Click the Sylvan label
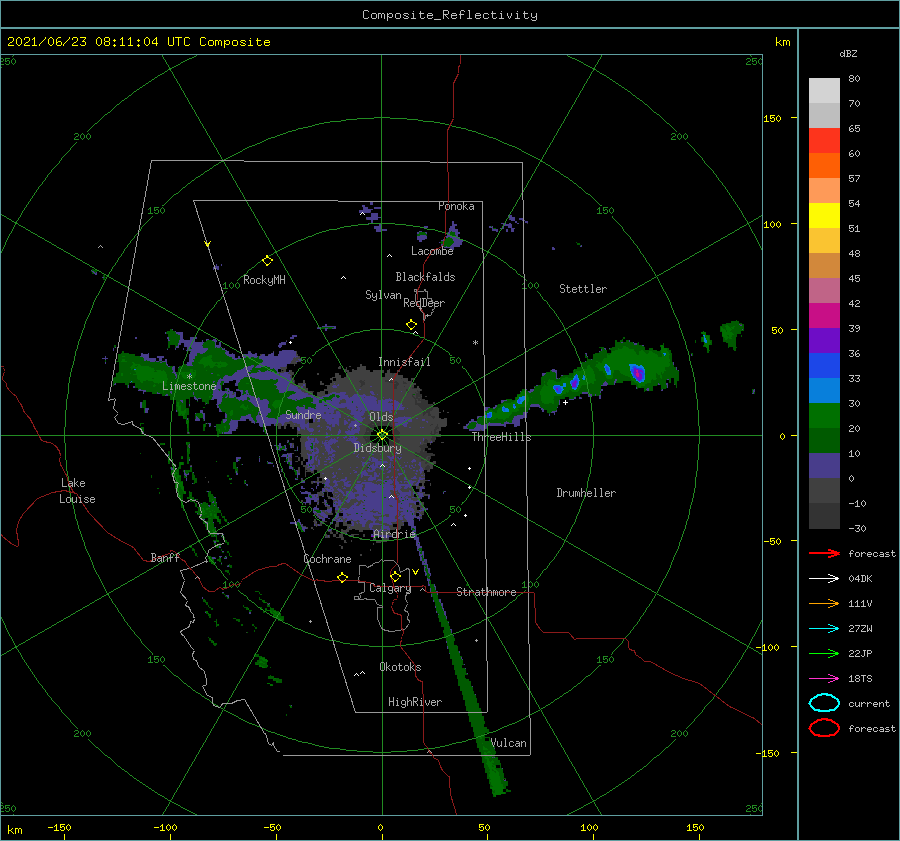This screenshot has height=841, width=900. 383,295
